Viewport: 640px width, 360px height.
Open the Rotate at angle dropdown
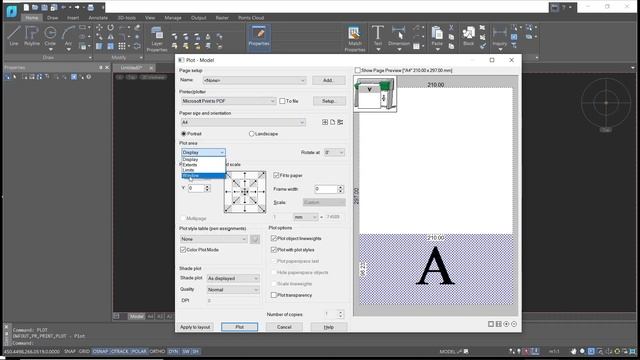(335, 152)
